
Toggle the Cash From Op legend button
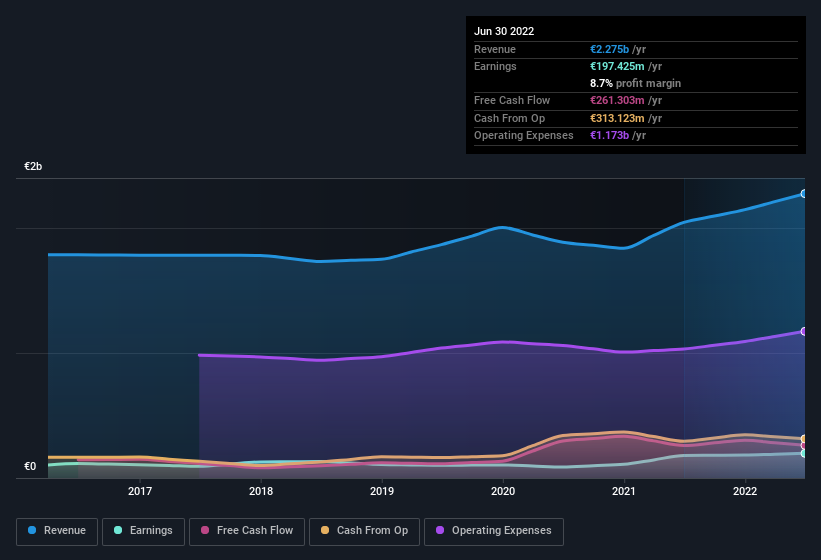364,531
